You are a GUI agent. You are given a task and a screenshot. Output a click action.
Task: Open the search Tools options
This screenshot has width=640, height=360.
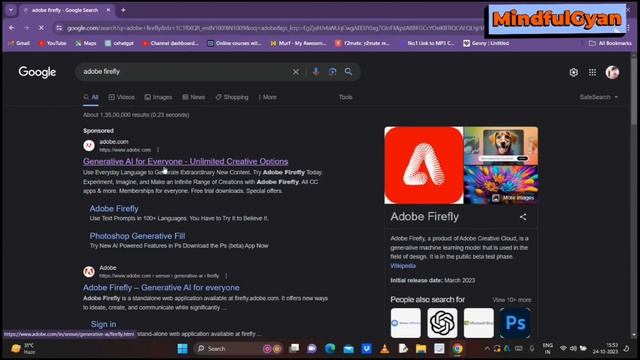(x=345, y=97)
